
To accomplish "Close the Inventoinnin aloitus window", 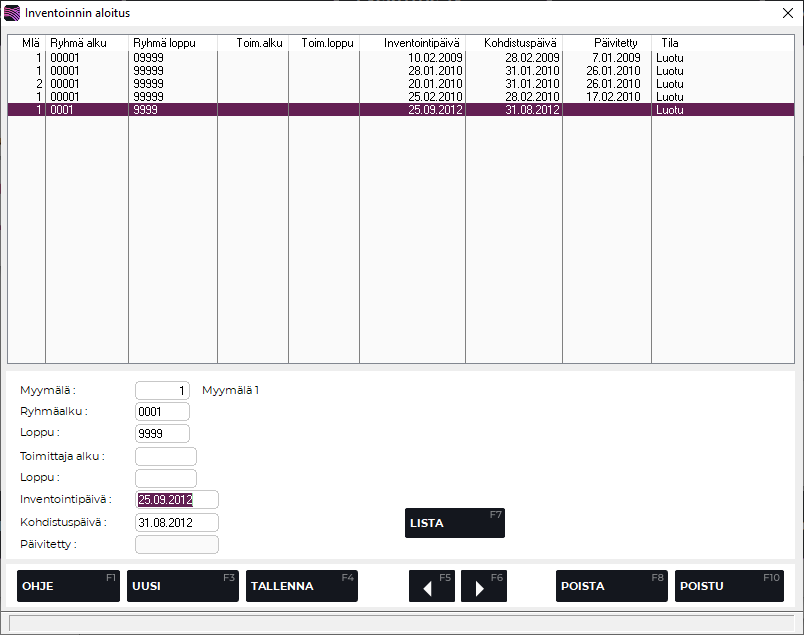I will (787, 13).
